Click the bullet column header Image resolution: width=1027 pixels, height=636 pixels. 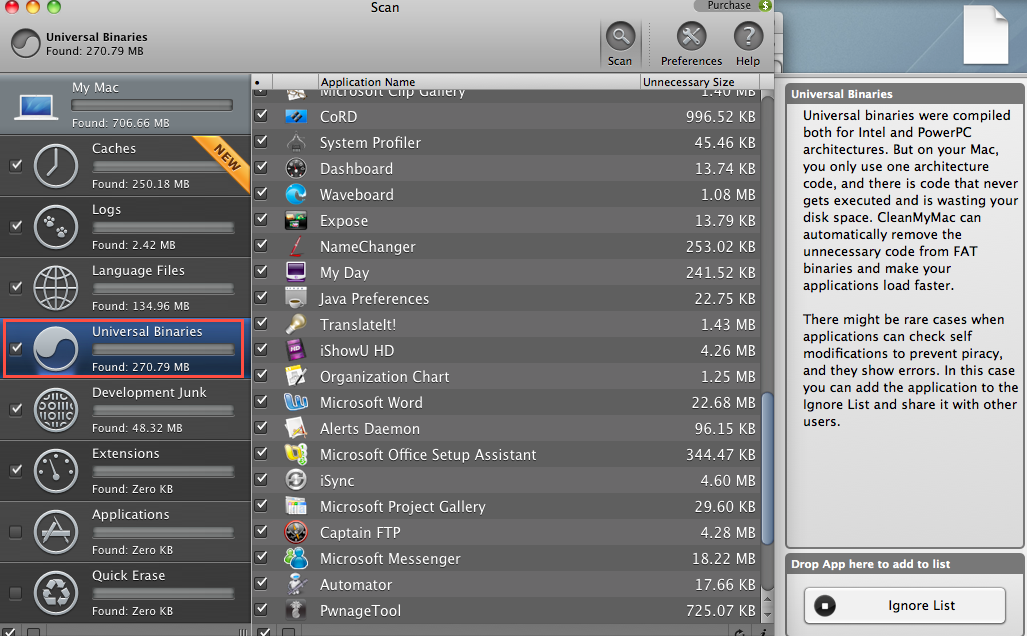tap(261, 82)
